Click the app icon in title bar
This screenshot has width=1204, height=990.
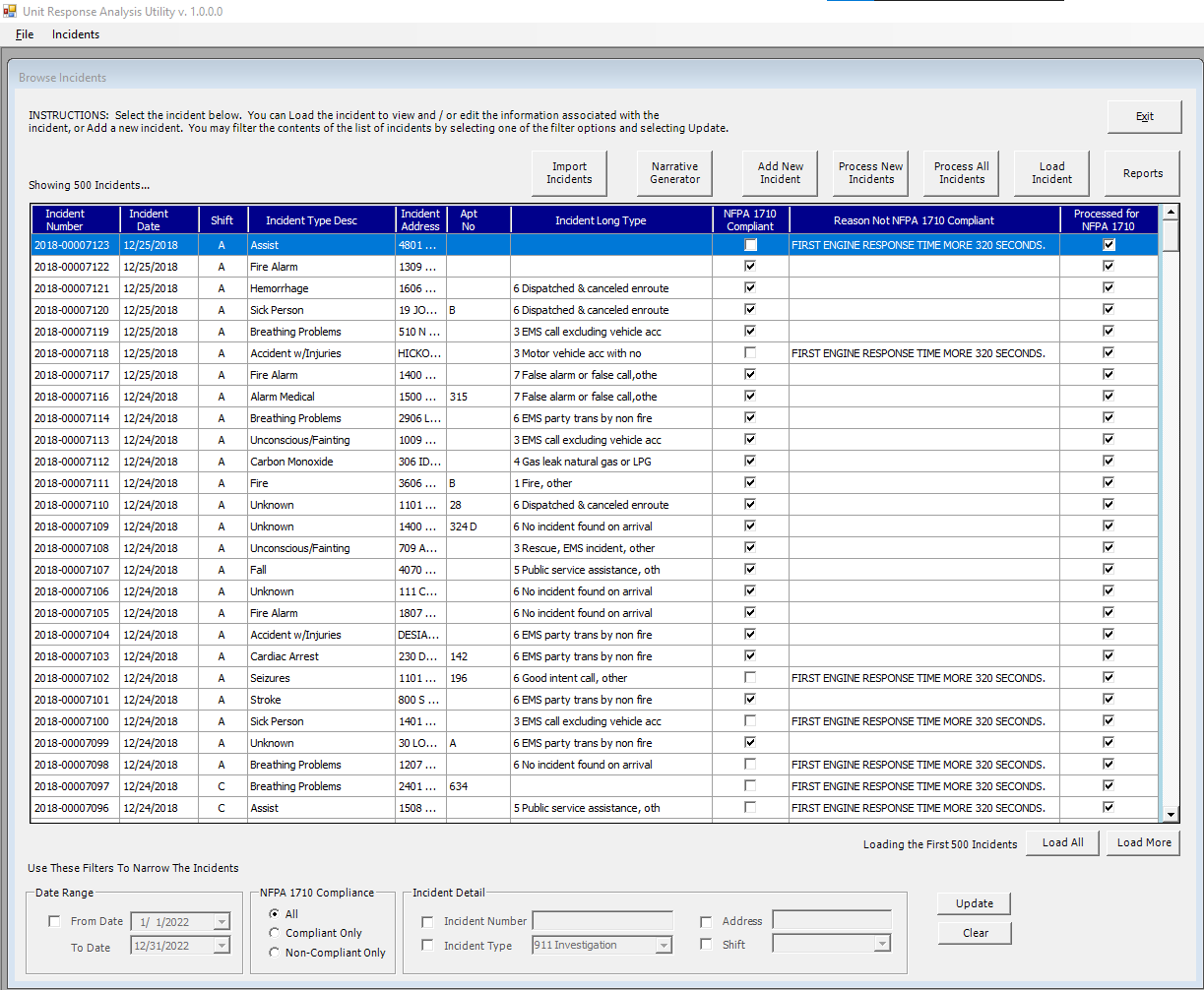click(x=10, y=11)
